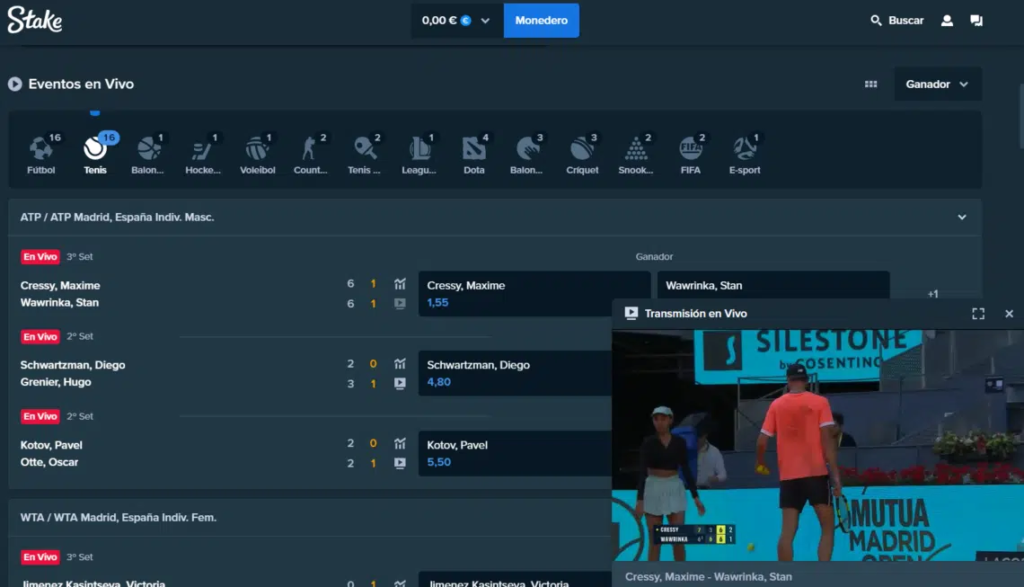Select the FIFA sport tab
The image size is (1024, 587).
click(x=690, y=154)
